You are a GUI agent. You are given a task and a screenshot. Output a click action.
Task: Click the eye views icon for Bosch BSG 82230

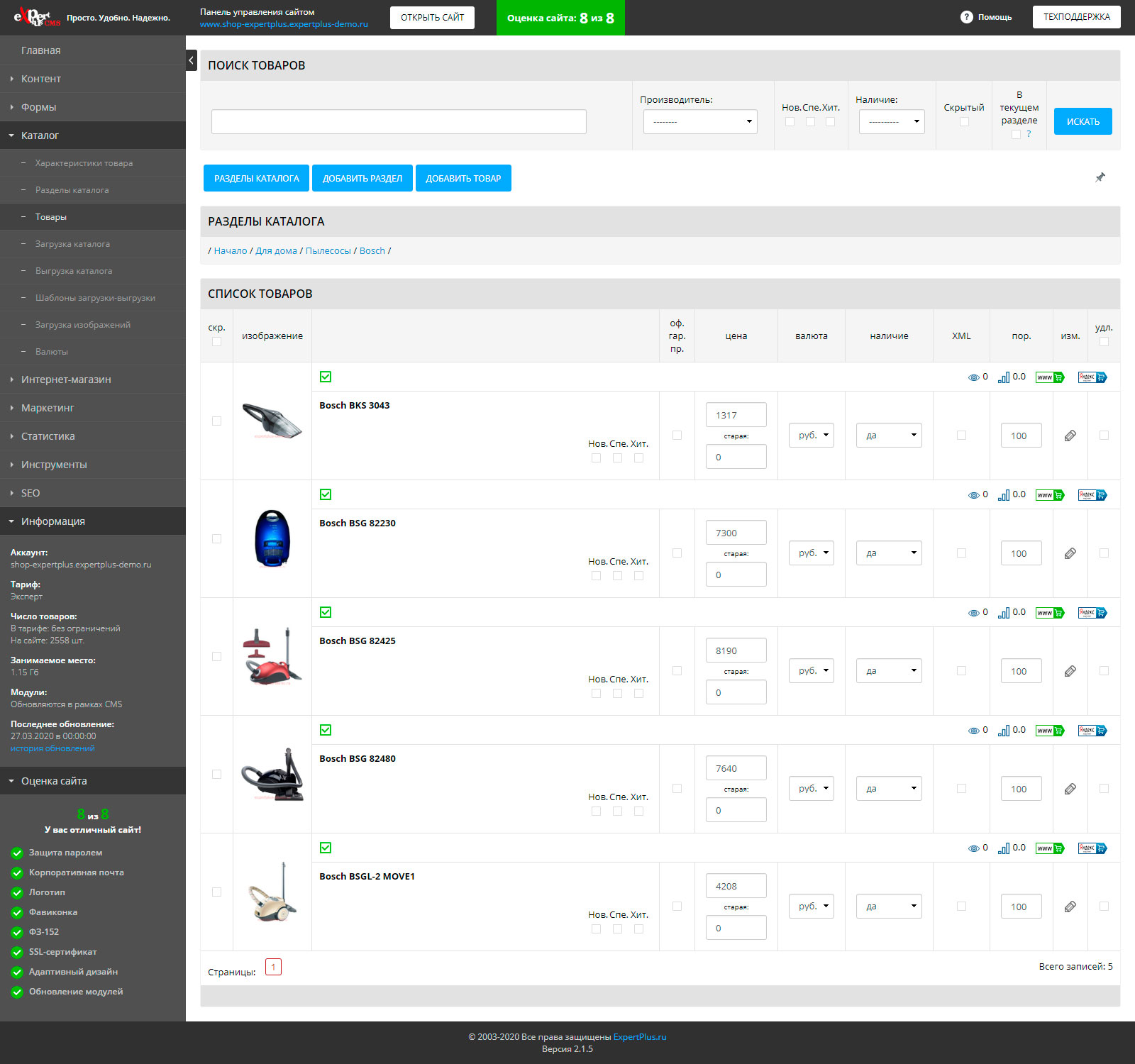coord(973,495)
